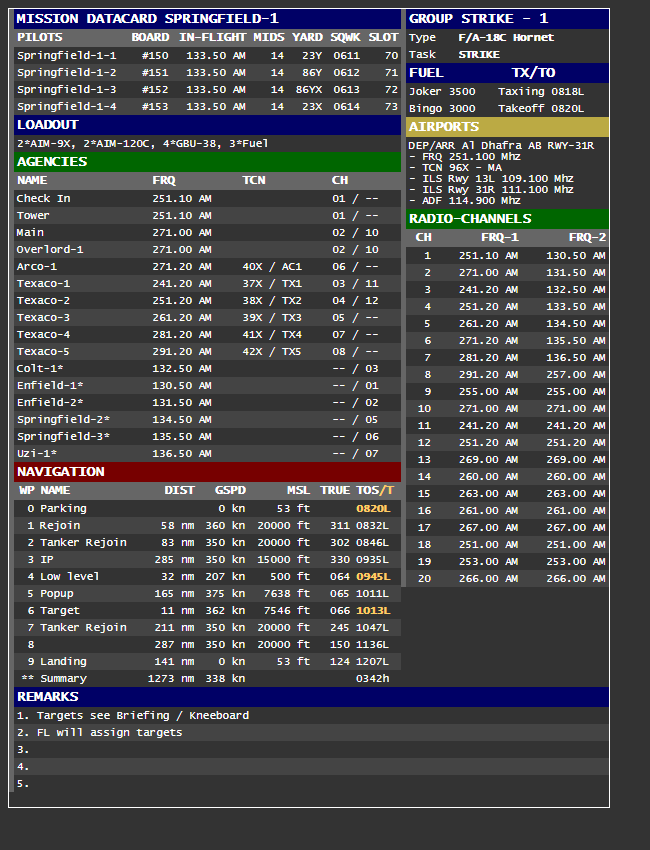Click the Bingo 3000 fuel value
The width and height of the screenshot is (650, 850).
click(442, 108)
